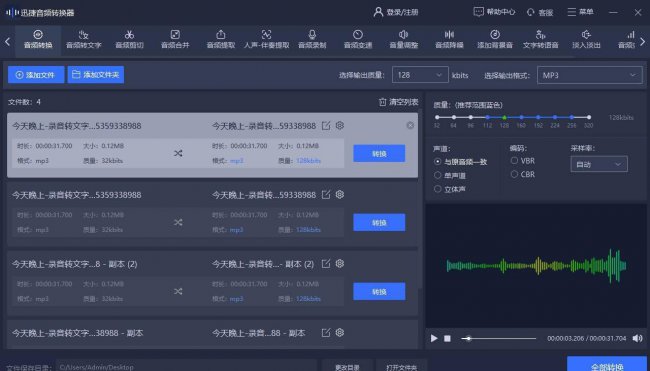
Task: Rename output of the 副本 (2) file
Action: point(326,264)
